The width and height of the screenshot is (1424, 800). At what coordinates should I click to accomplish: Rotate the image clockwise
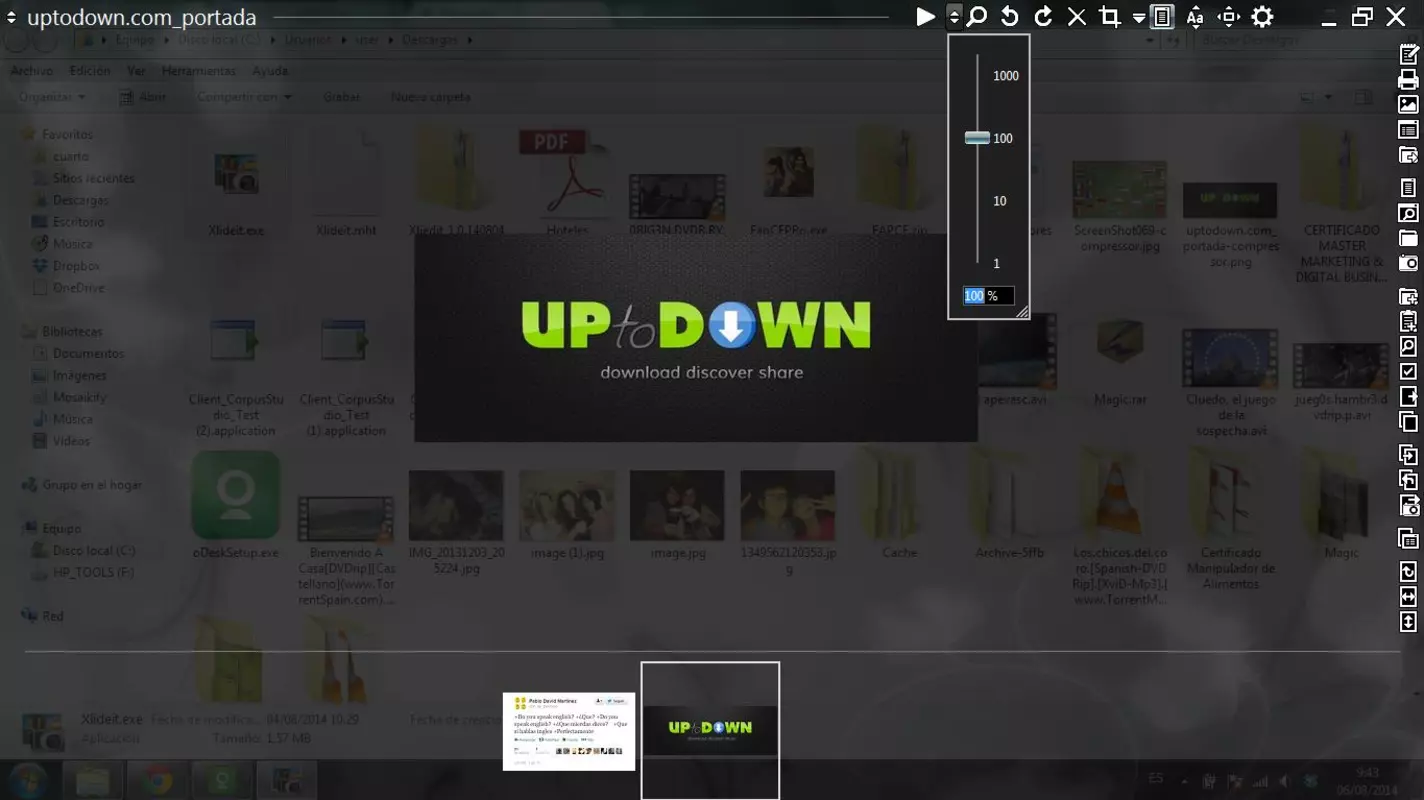1043,17
